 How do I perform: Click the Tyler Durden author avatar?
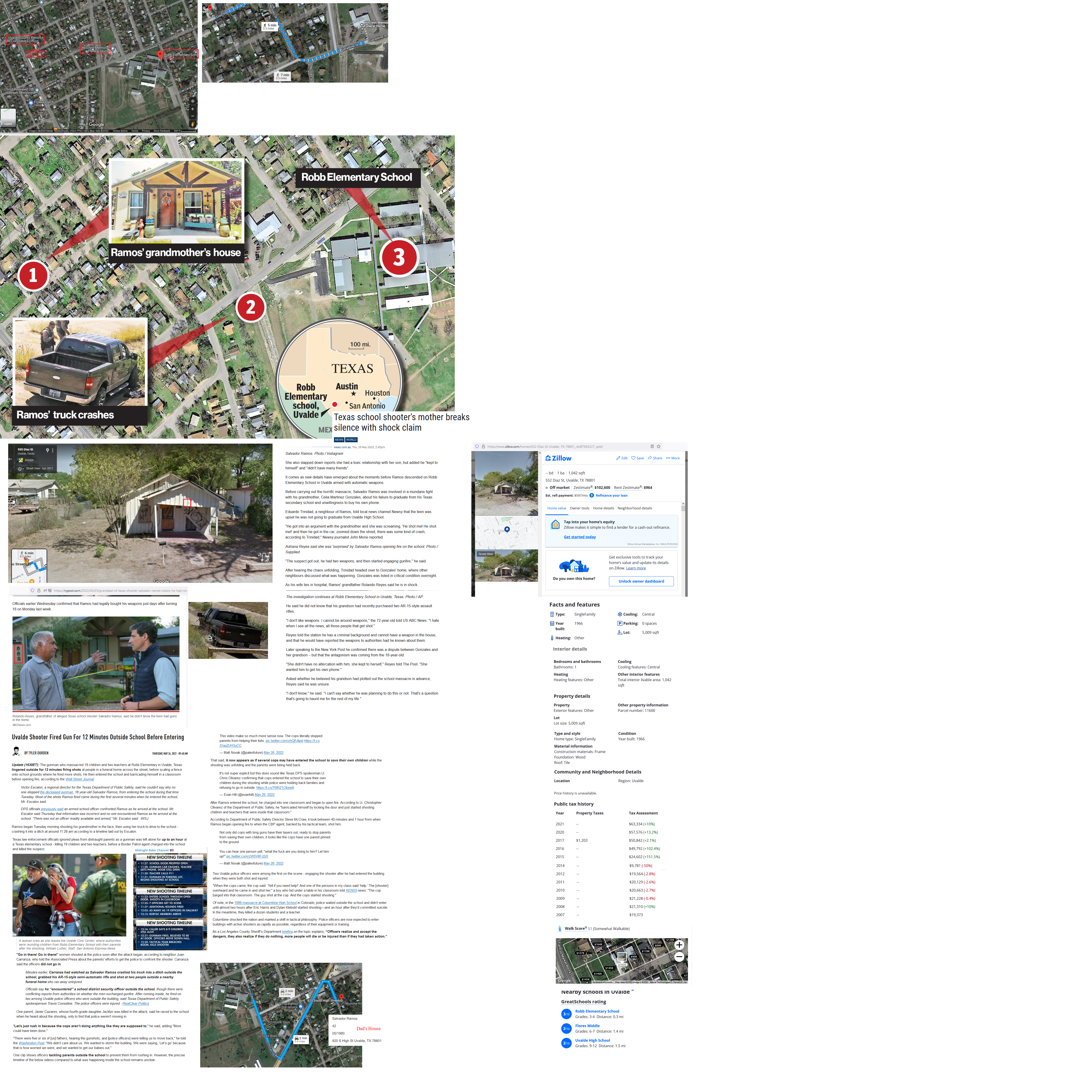tap(16, 752)
